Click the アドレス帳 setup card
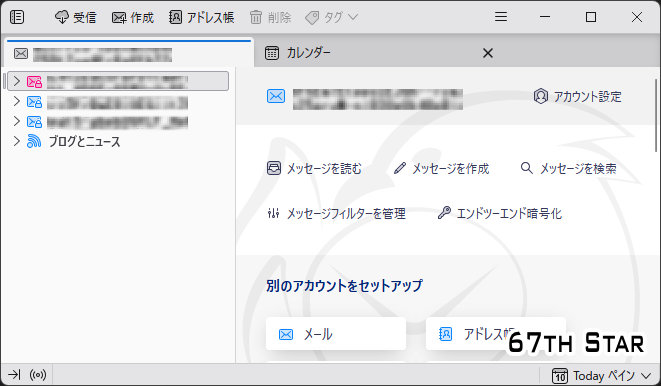The height and width of the screenshot is (386, 661). tap(496, 334)
